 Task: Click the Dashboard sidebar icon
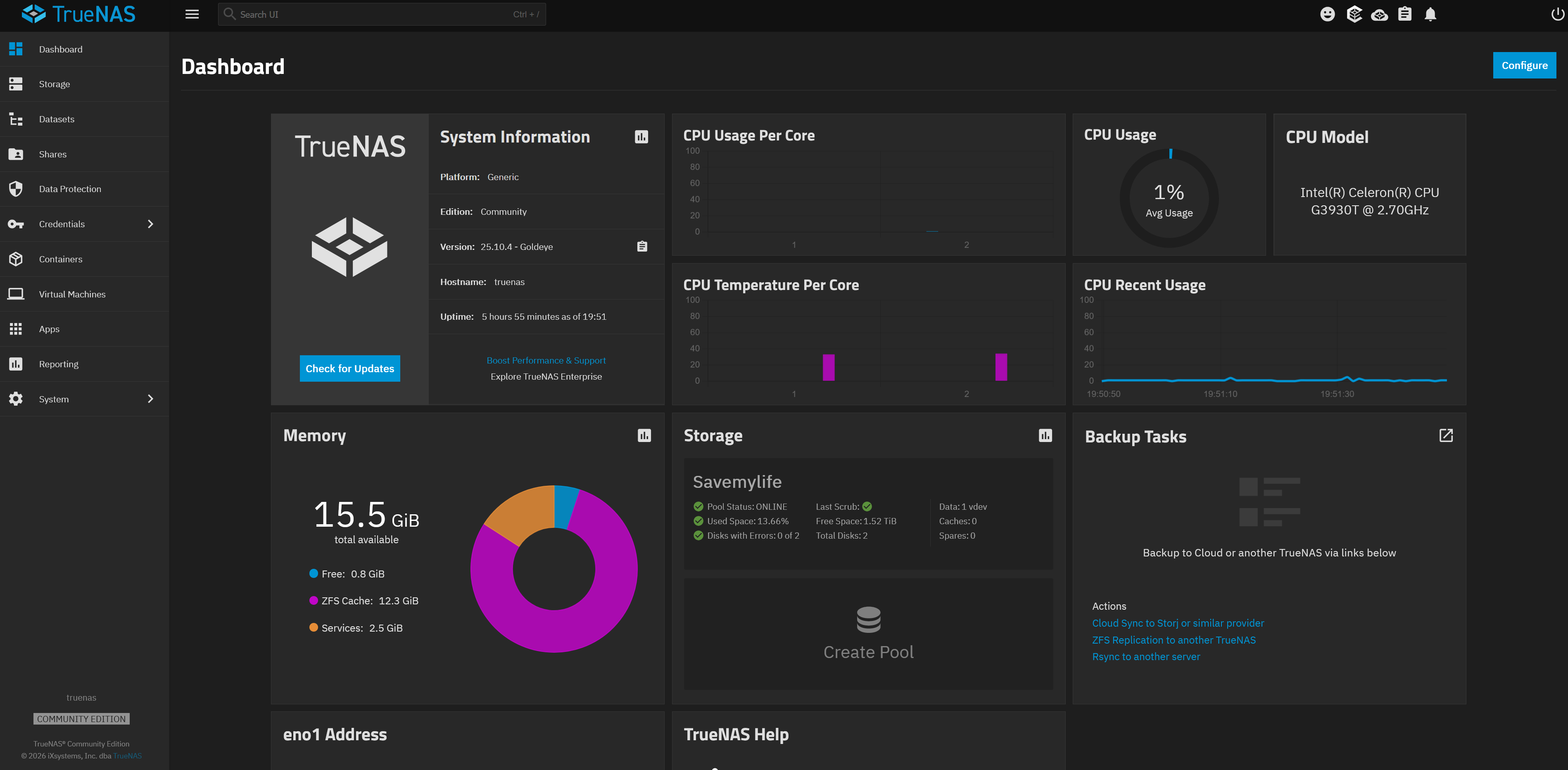[16, 49]
